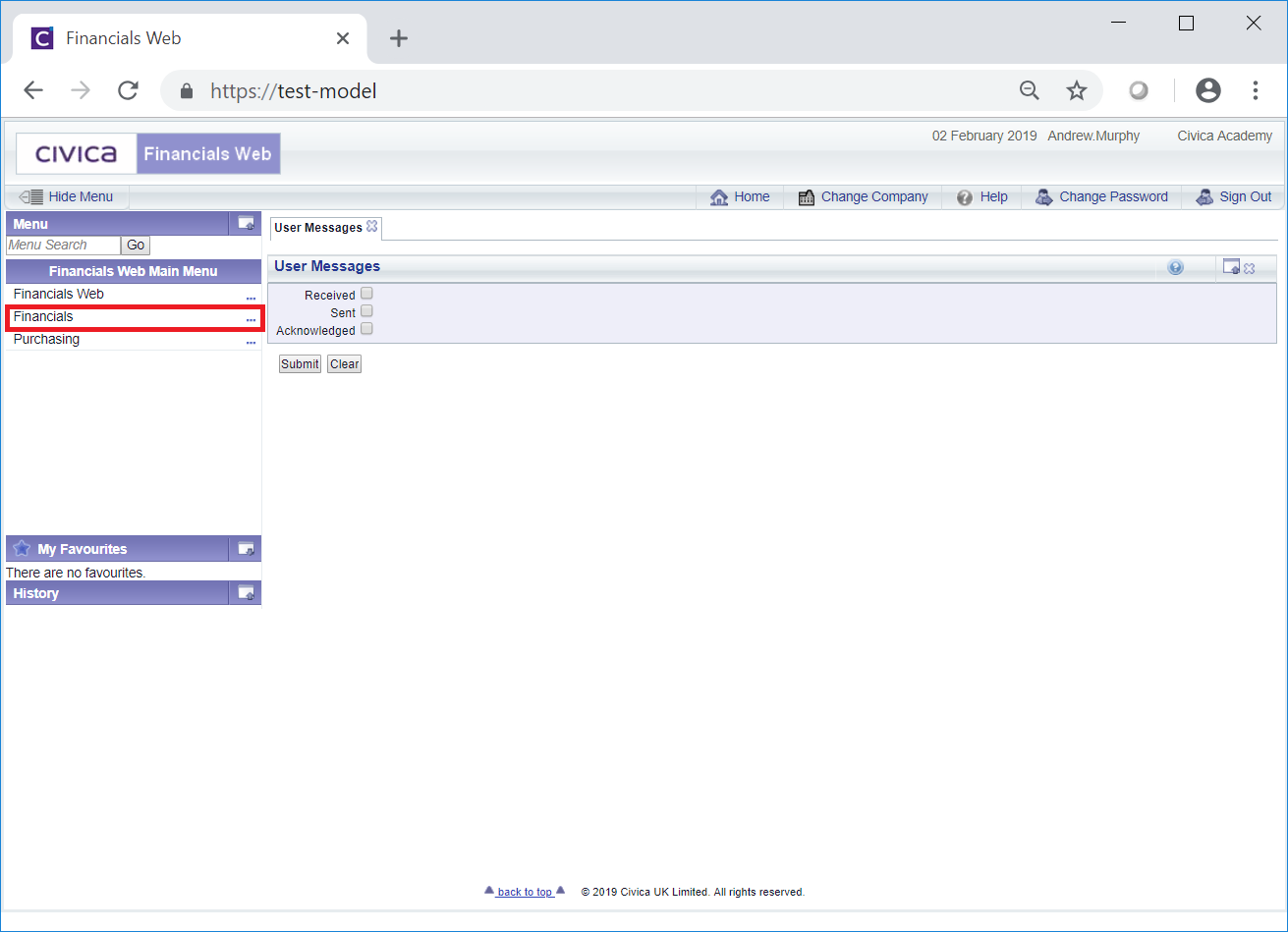Close the User Messages panel
1288x932 pixels.
[x=1249, y=268]
